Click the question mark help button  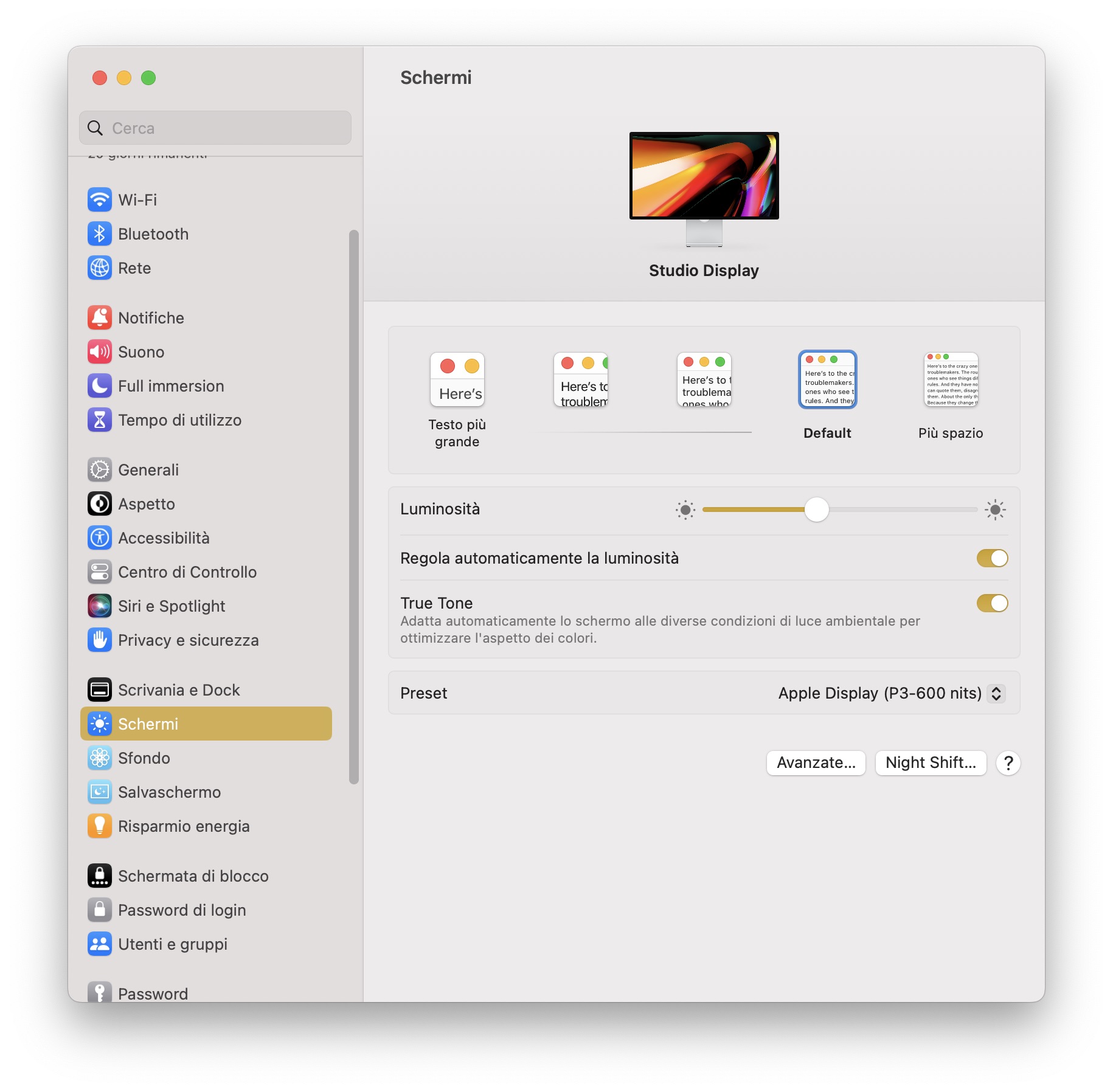point(1008,762)
